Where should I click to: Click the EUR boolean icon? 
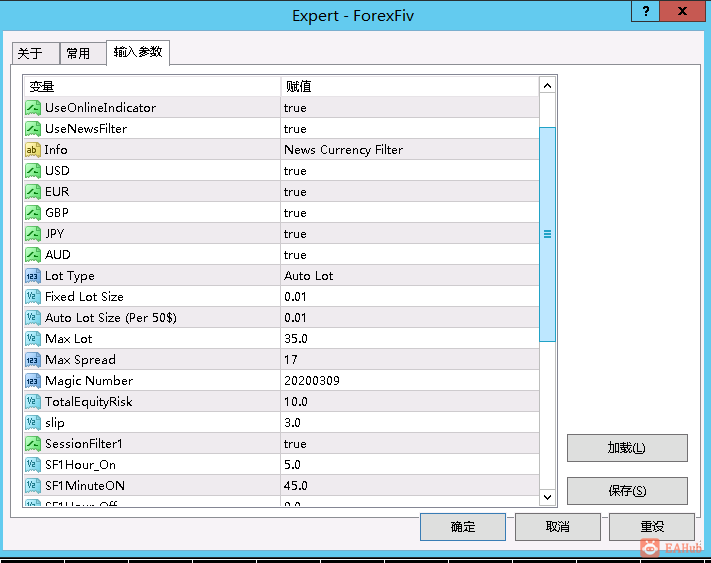(x=33, y=192)
